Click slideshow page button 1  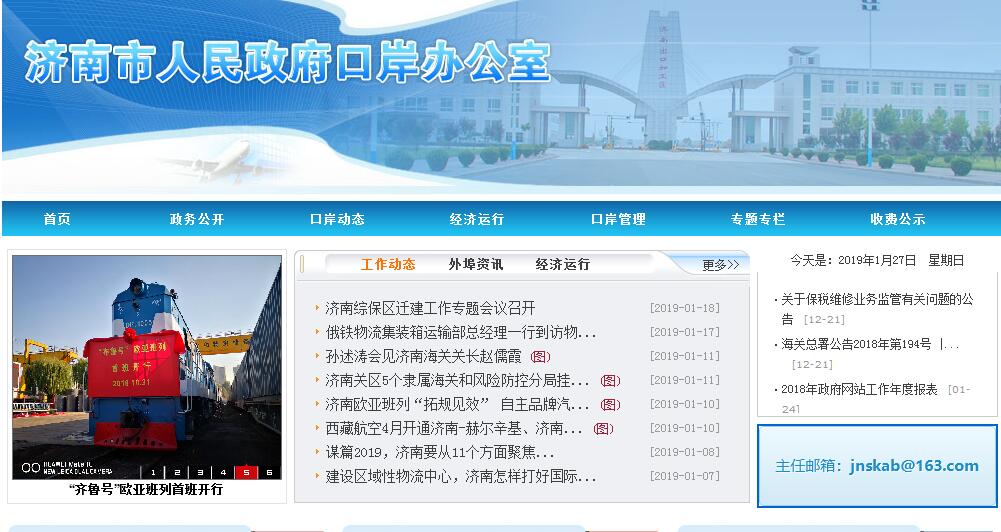pos(153,472)
